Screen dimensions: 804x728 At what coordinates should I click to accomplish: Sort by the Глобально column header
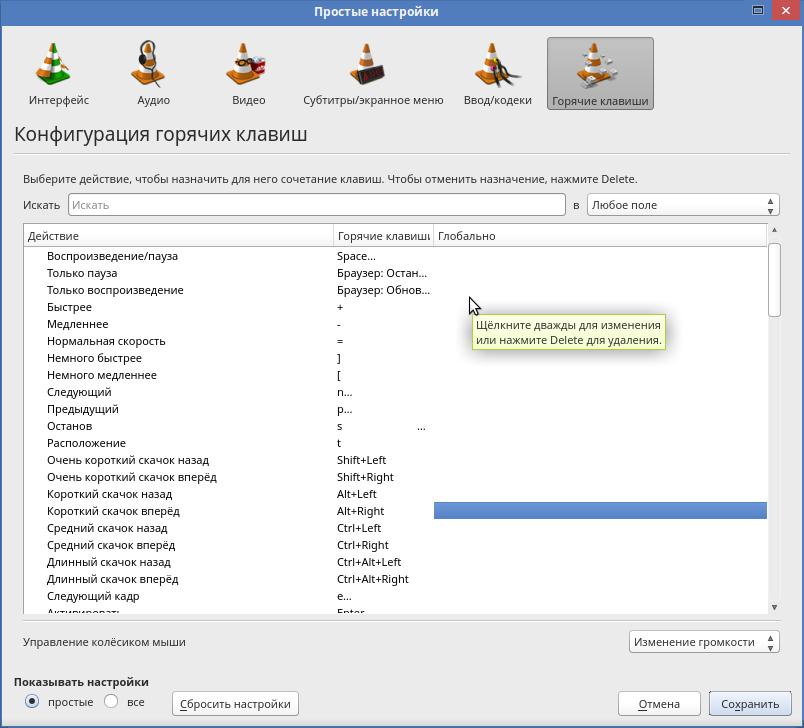tap(600, 236)
